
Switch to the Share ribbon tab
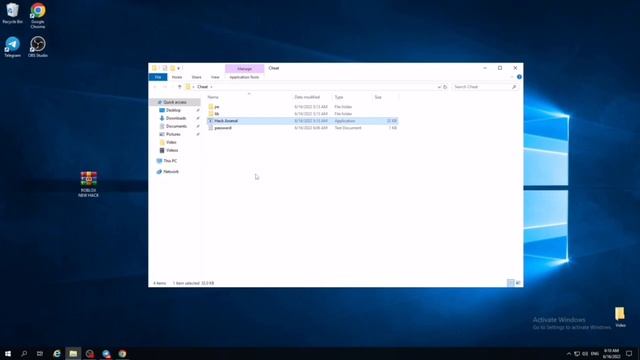(196, 77)
